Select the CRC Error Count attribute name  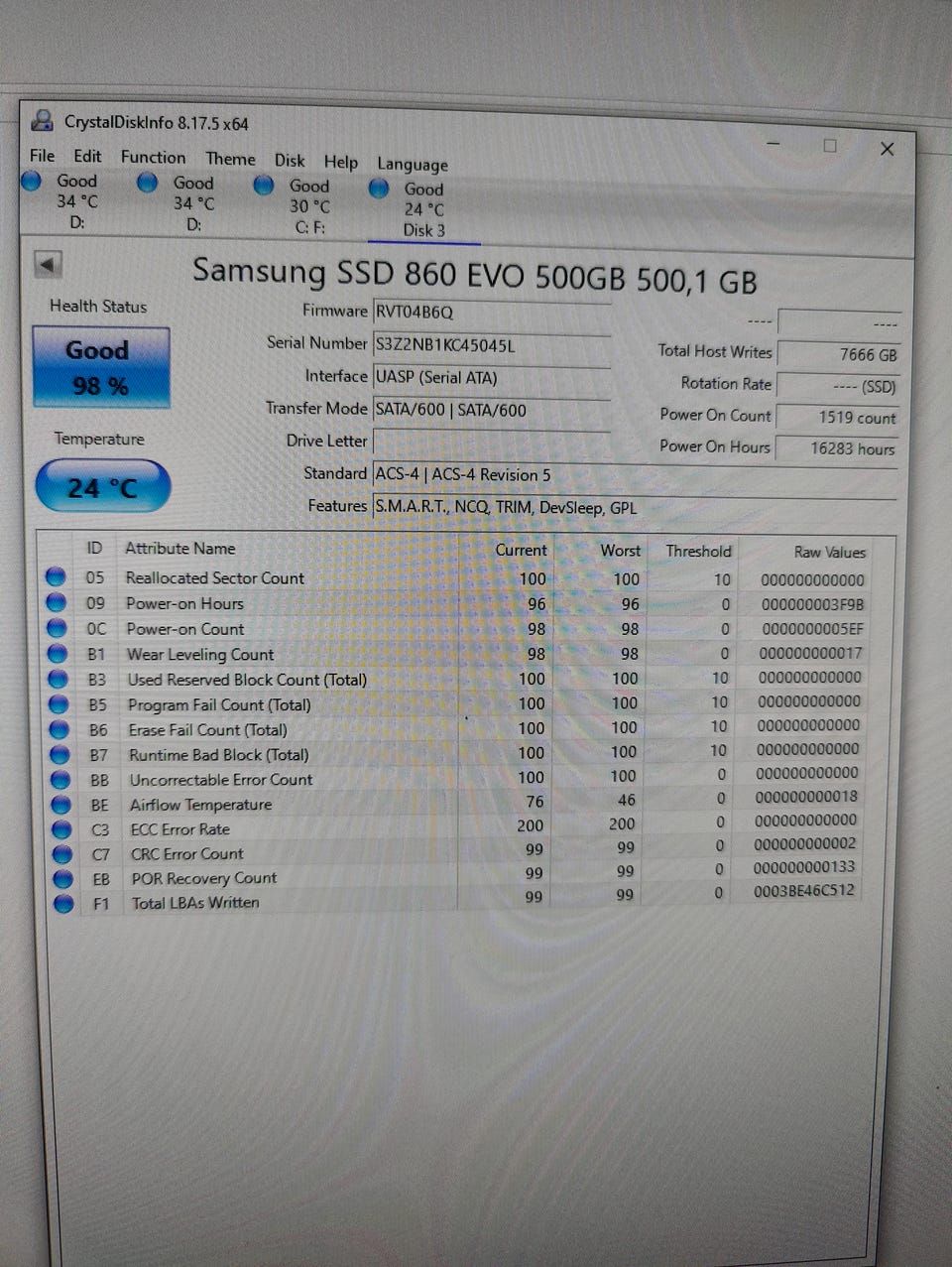point(187,853)
